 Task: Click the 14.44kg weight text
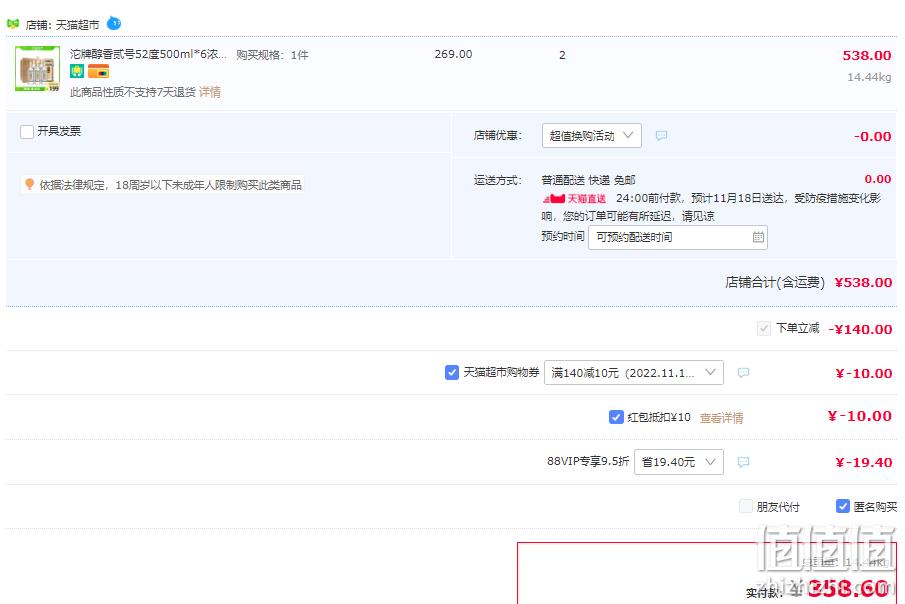pyautogui.click(x=869, y=77)
